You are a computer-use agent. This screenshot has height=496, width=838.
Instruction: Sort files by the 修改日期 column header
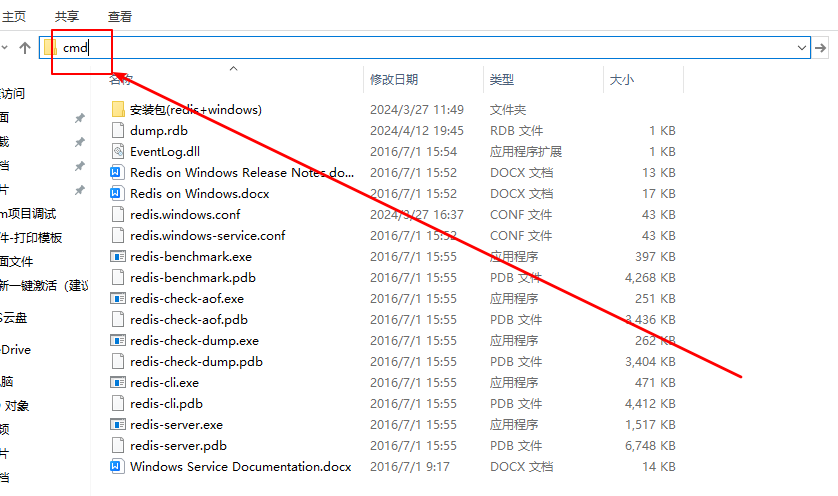[x=394, y=80]
